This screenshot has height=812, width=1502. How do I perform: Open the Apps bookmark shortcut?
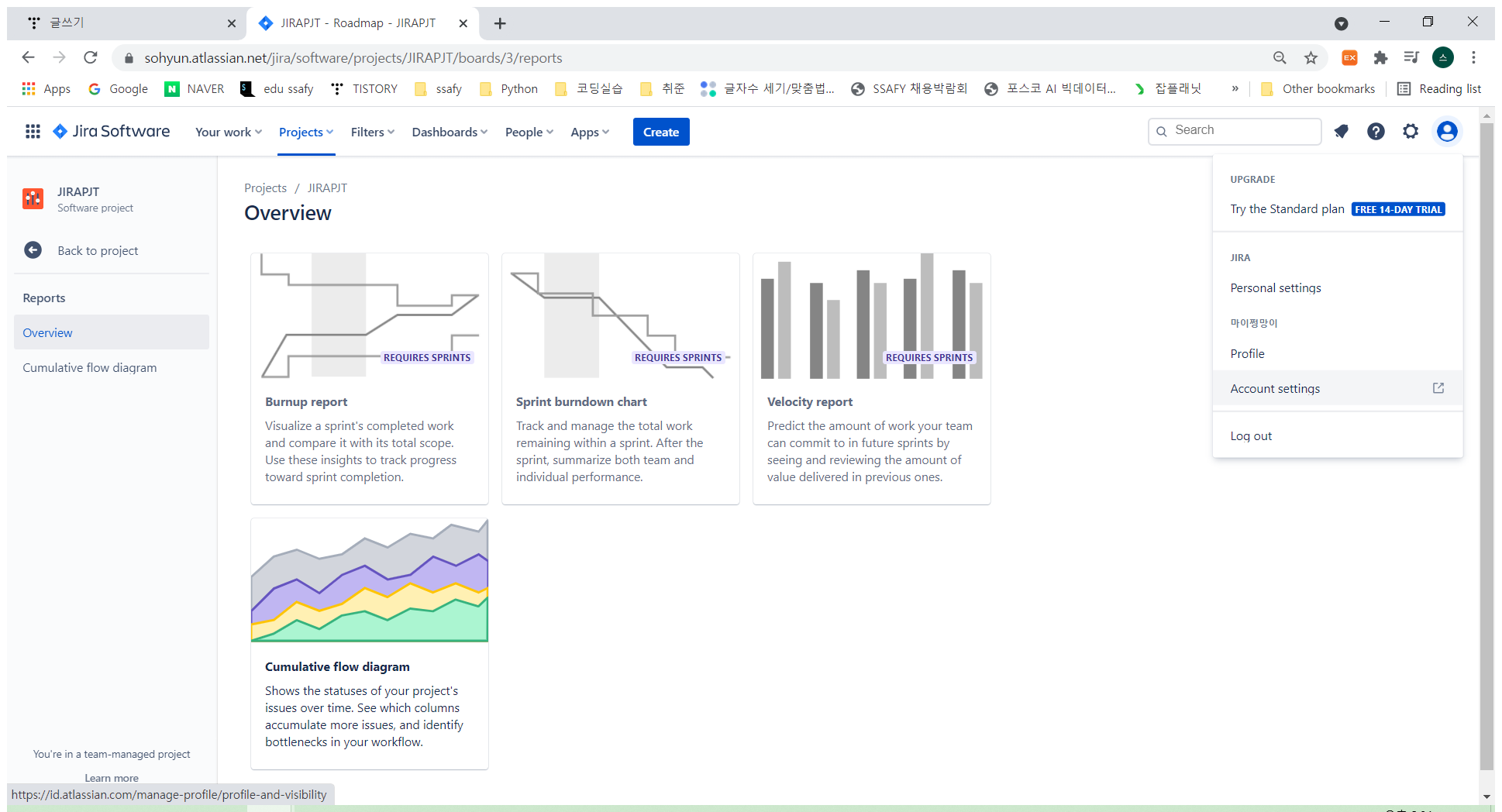click(47, 89)
